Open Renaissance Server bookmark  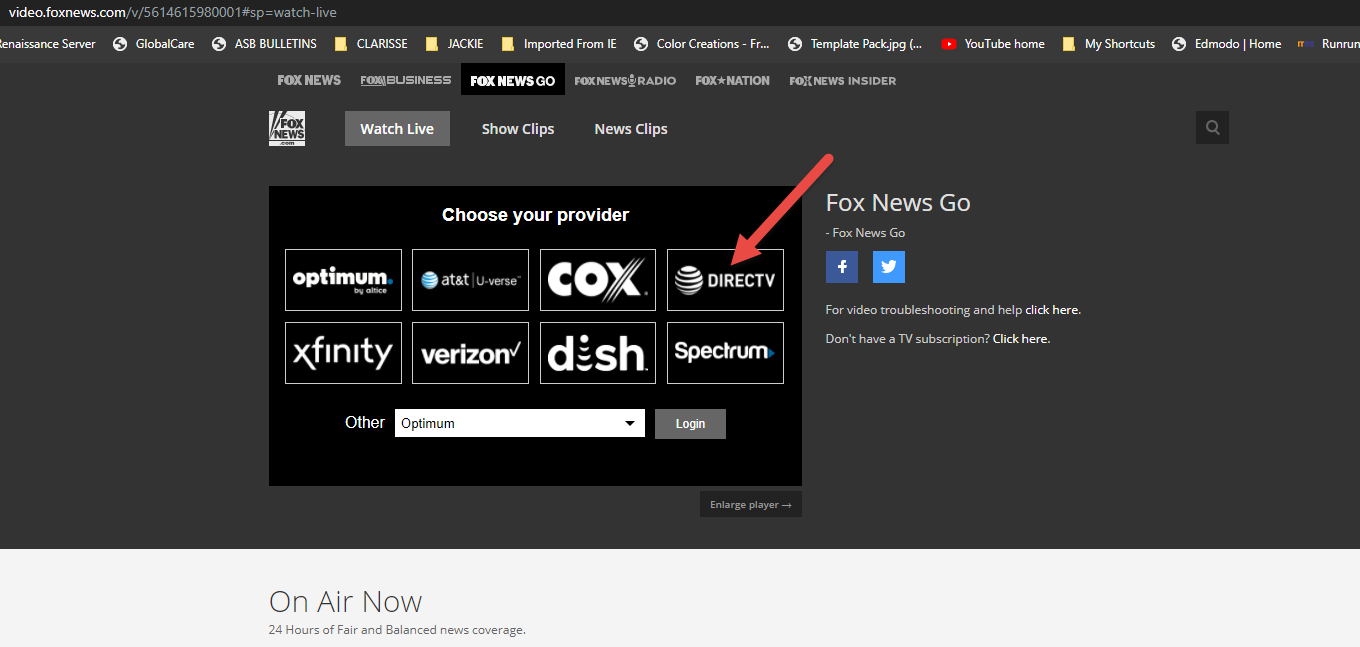(x=46, y=44)
